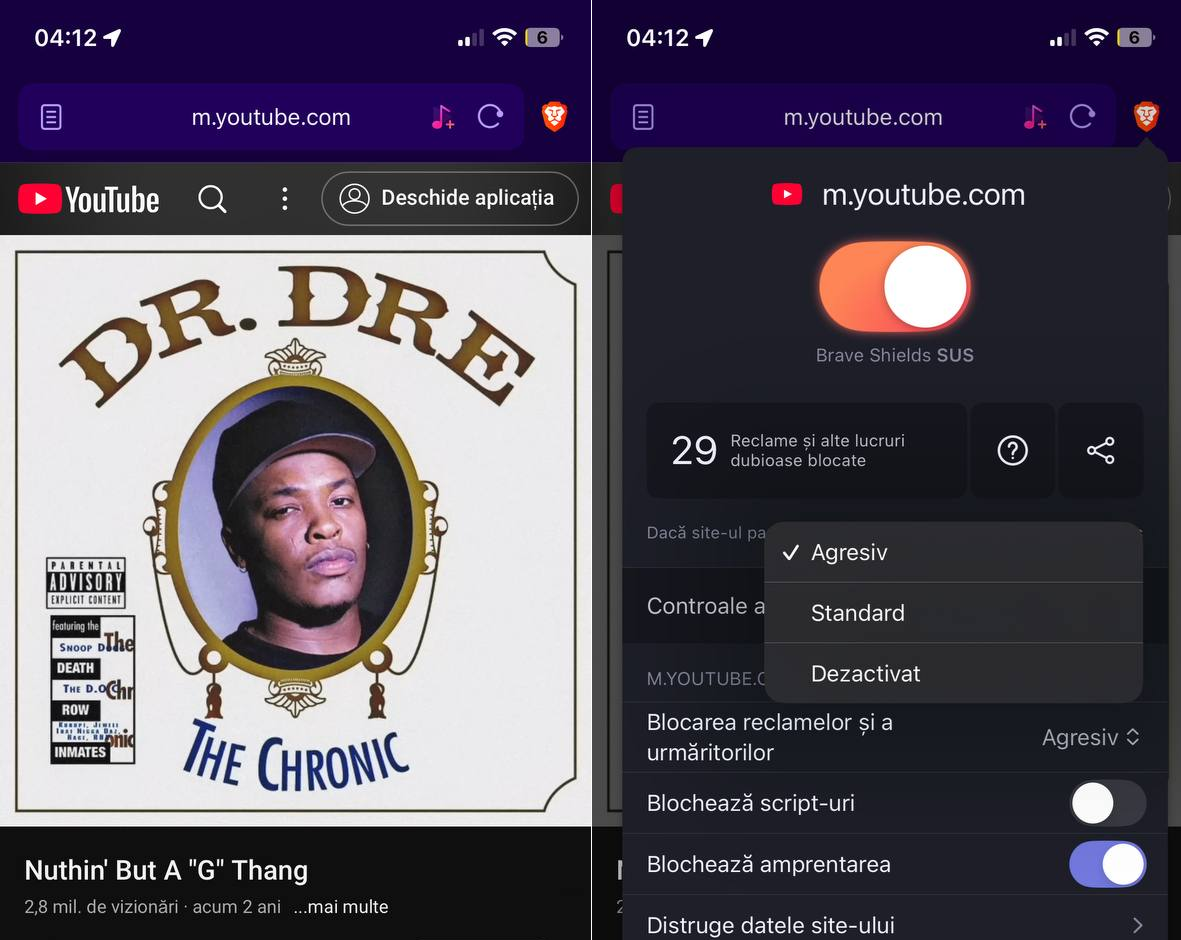This screenshot has height=940, width=1181.
Task: Open Distruge datele site-ului chevron
Action: (x=1137, y=925)
